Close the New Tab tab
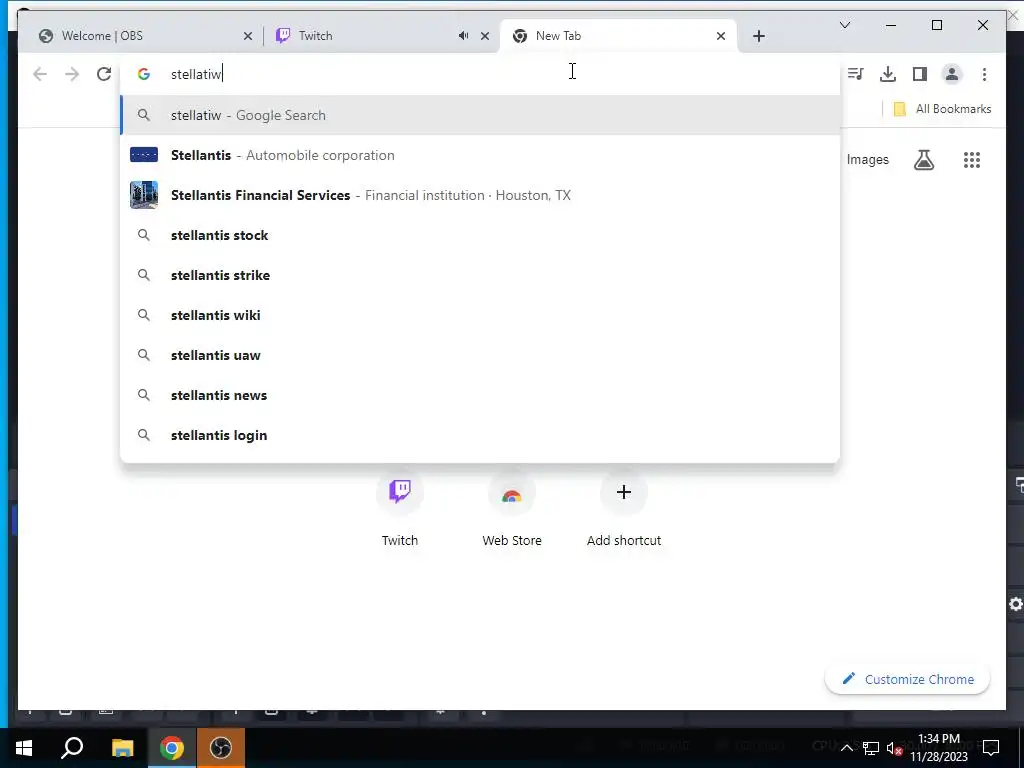This screenshot has width=1024, height=768. click(721, 36)
